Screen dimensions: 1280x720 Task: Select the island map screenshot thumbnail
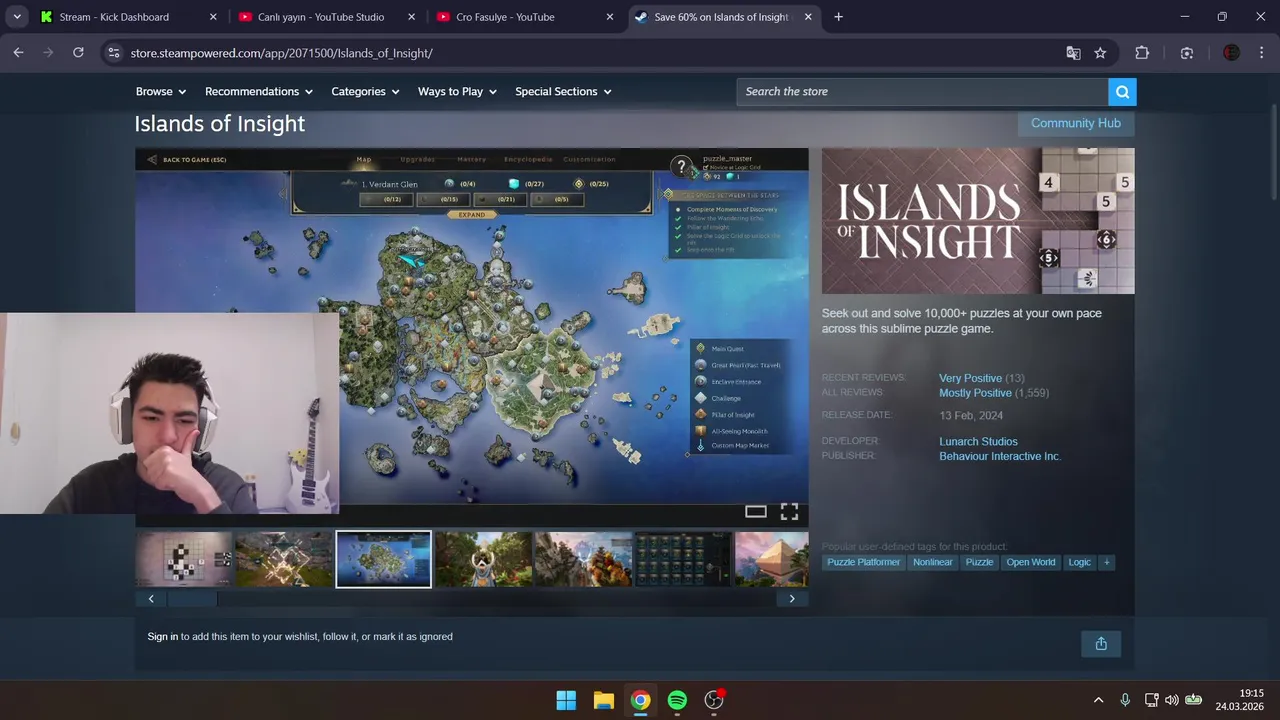[384, 559]
